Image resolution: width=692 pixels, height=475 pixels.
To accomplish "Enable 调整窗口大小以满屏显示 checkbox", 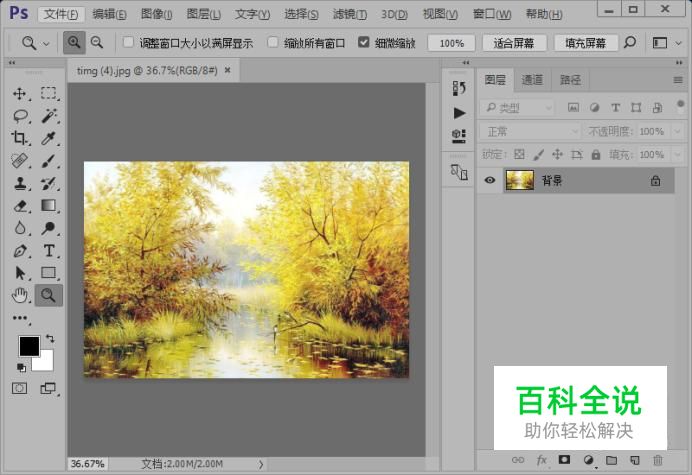I will pyautogui.click(x=128, y=42).
